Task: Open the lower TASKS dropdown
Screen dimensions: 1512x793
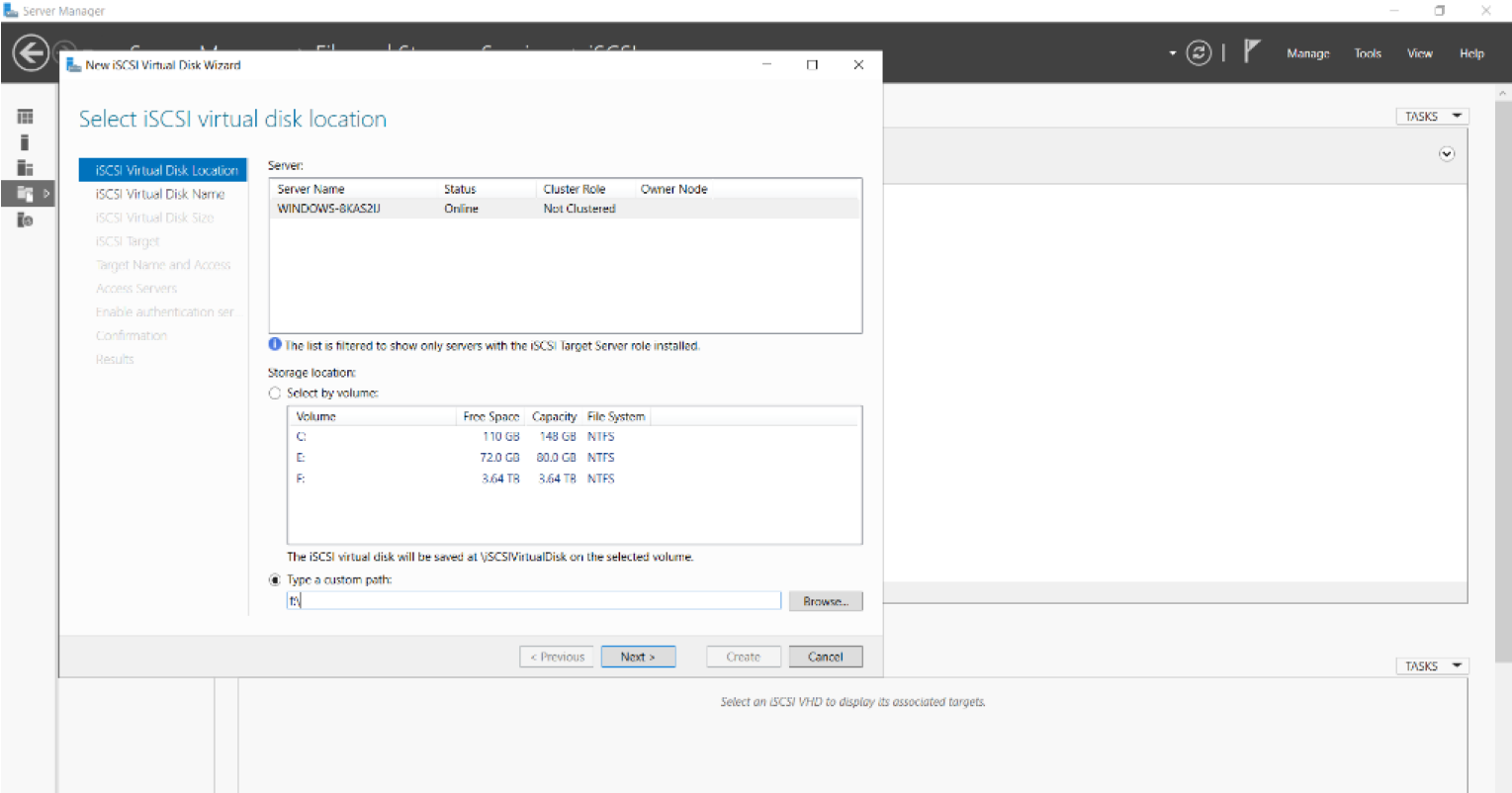Action: point(1431,666)
